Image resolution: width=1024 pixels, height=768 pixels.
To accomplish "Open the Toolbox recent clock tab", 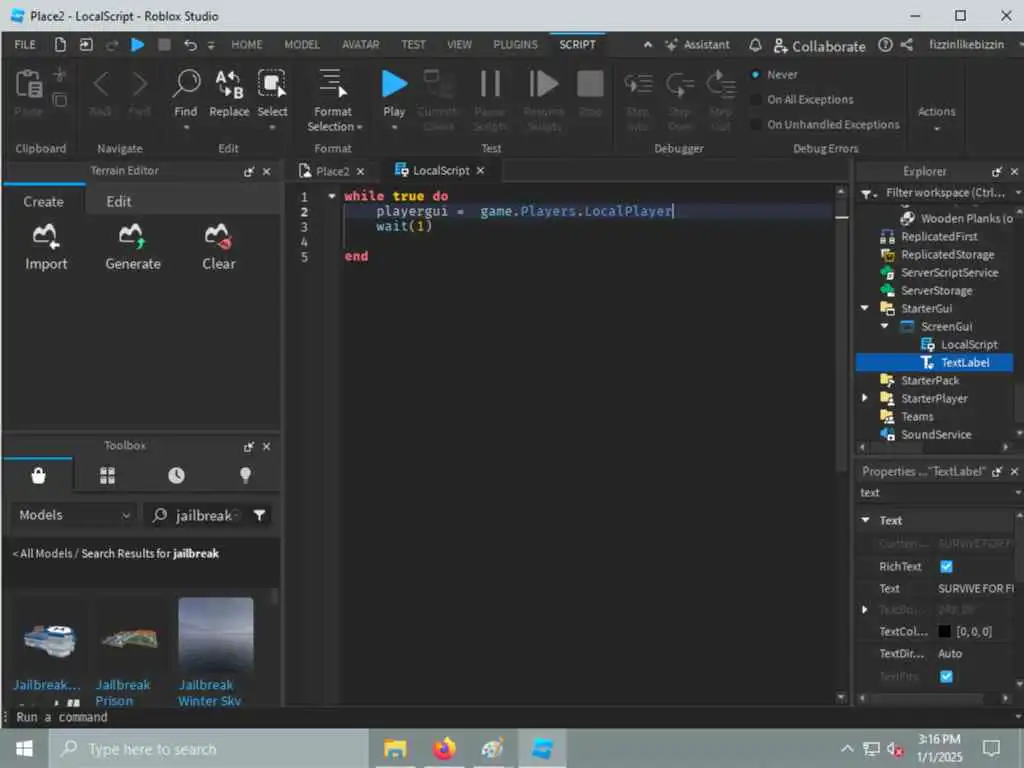I will point(176,475).
